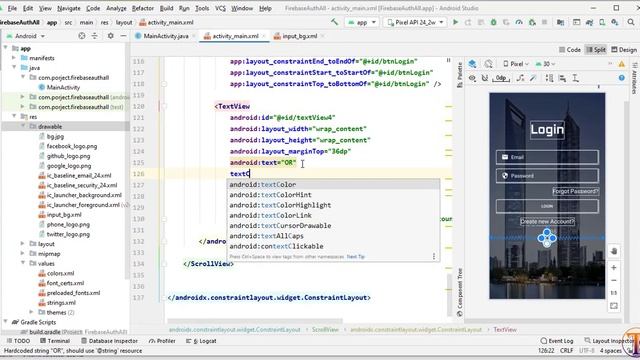The width and height of the screenshot is (640, 360).
Task: Select android:textAllCaps suggestion
Action: [x=333, y=236]
